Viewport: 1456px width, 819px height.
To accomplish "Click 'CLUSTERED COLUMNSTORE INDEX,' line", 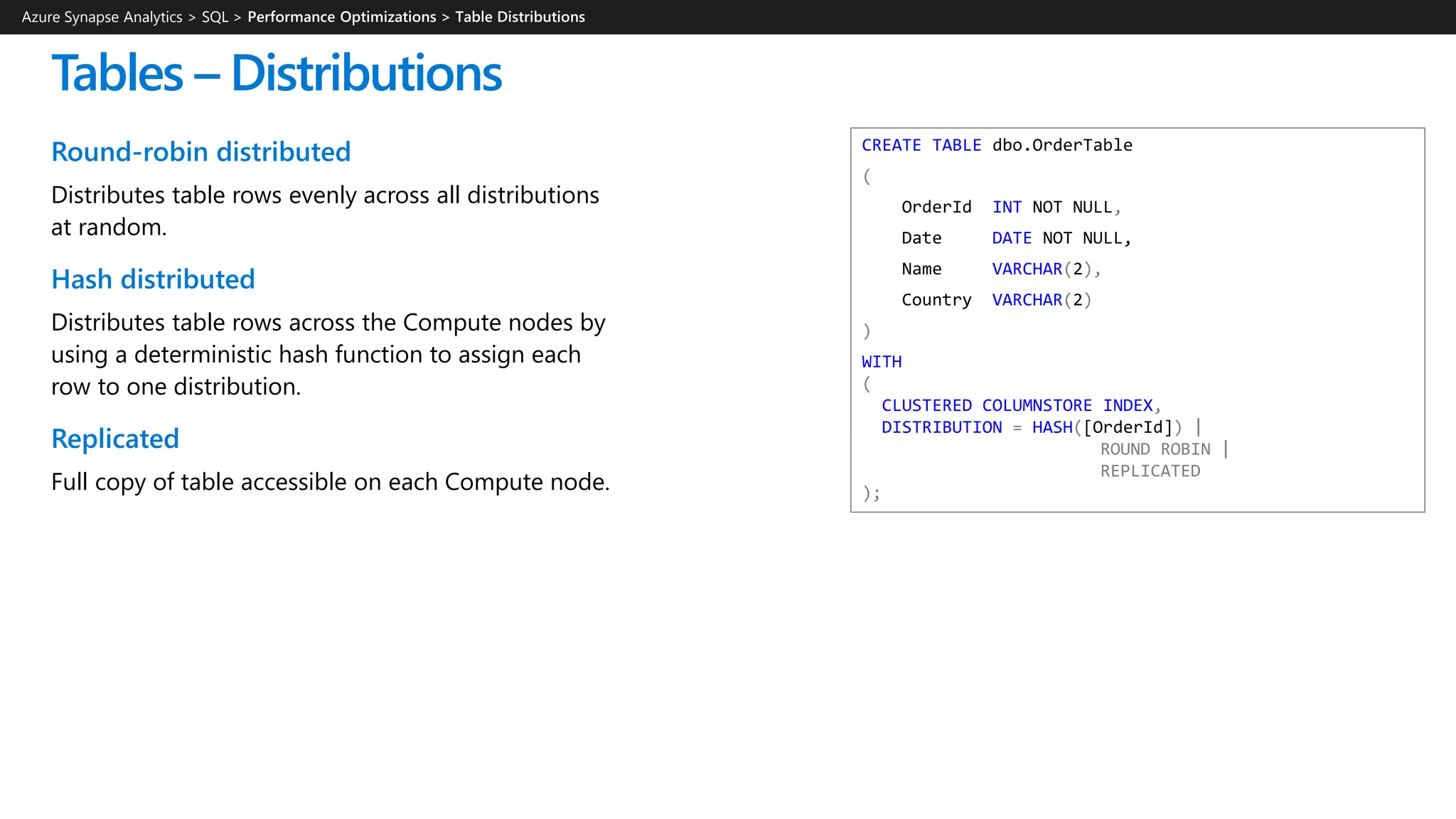I will coord(1021,405).
